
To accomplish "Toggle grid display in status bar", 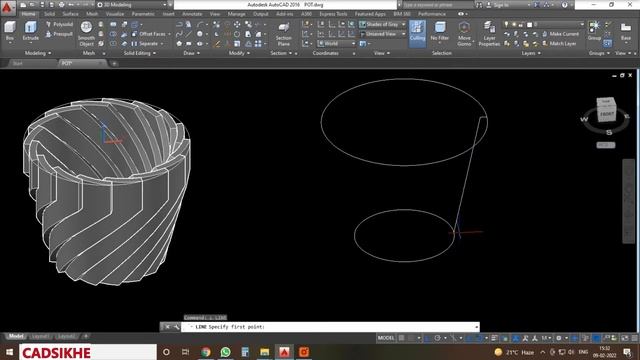I will point(402,338).
